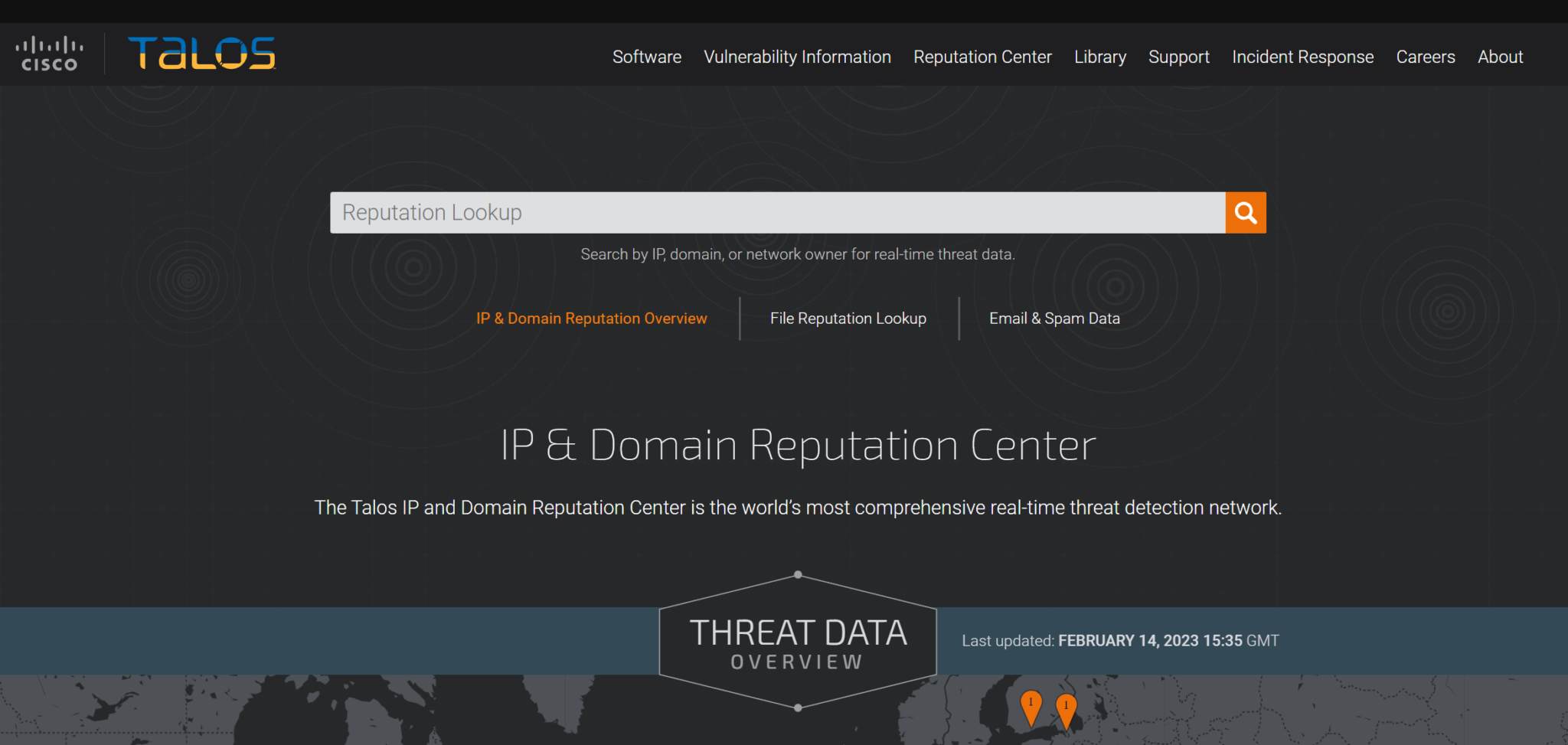Open the Vulnerability Information menu

(x=797, y=57)
